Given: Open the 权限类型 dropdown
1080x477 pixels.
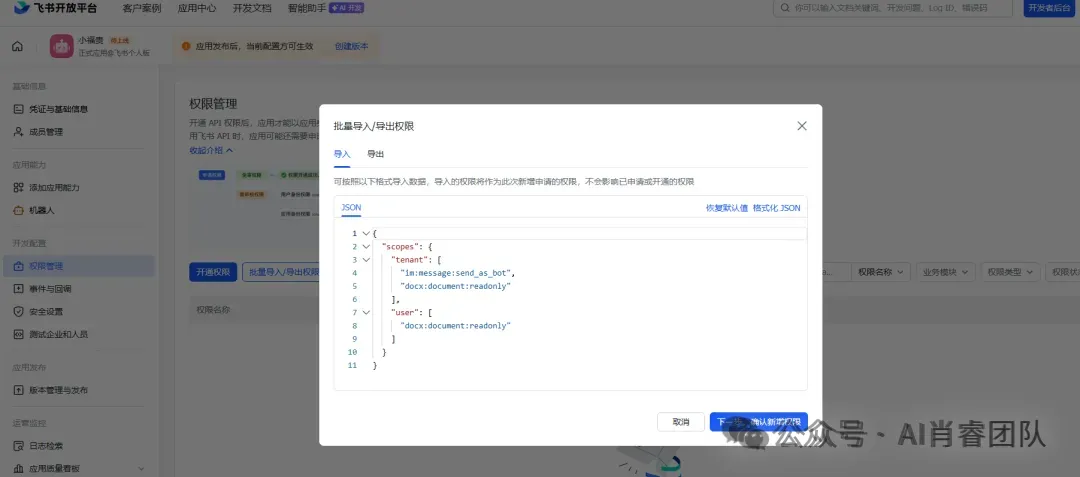Looking at the screenshot, I should click(1010, 272).
